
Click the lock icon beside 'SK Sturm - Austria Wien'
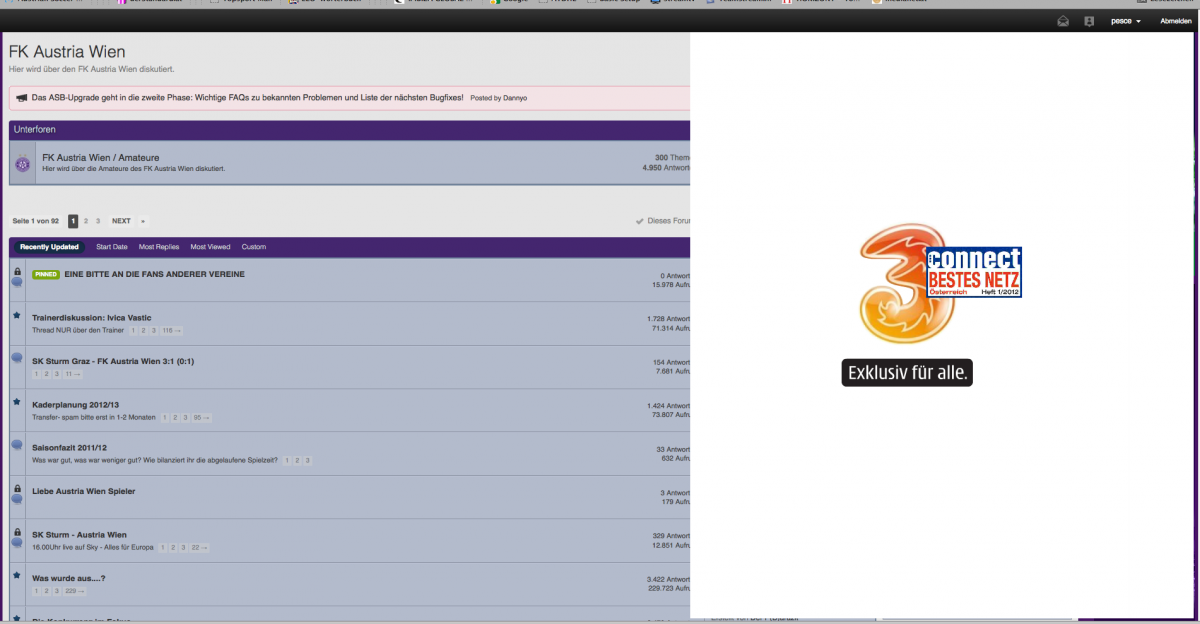coord(17,532)
